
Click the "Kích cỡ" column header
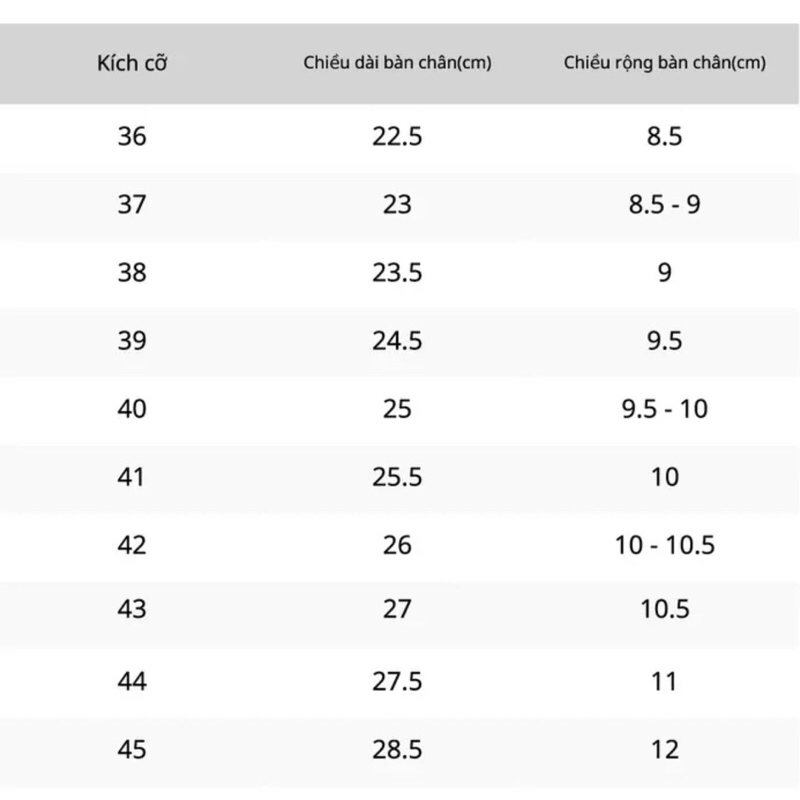click(x=132, y=65)
